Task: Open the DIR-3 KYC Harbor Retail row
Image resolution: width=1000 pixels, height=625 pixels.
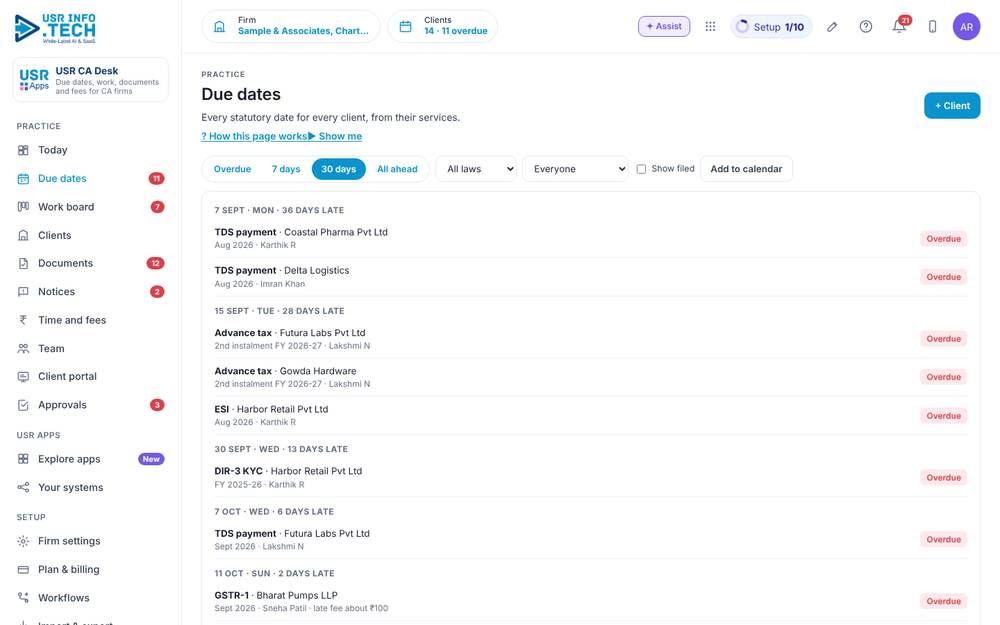Action: pos(591,478)
